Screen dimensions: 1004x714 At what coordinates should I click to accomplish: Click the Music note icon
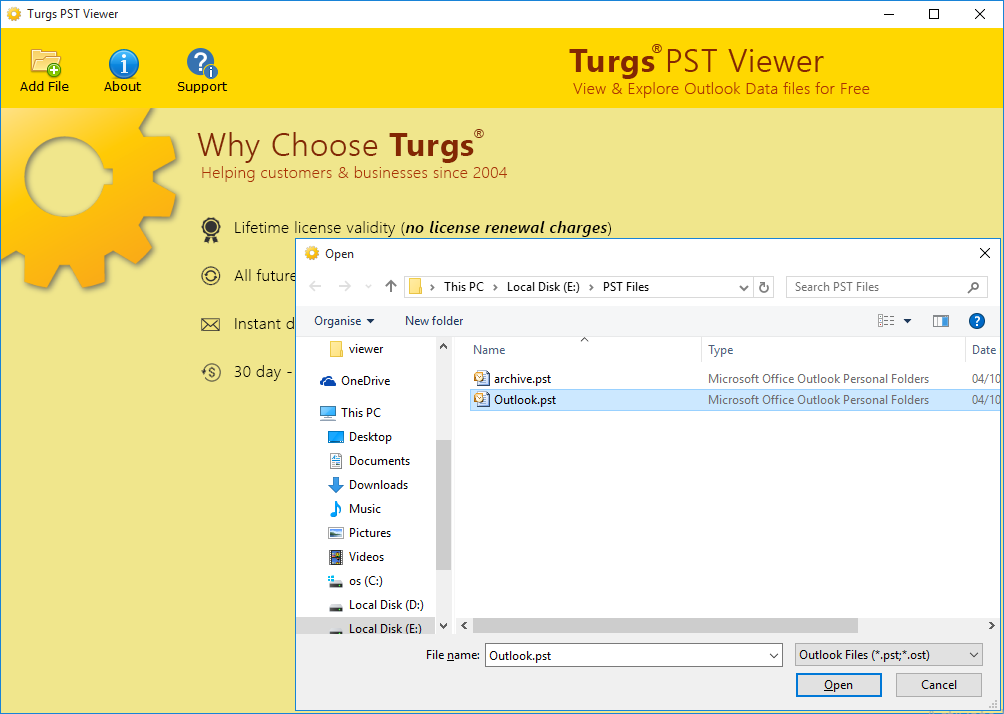pos(336,509)
